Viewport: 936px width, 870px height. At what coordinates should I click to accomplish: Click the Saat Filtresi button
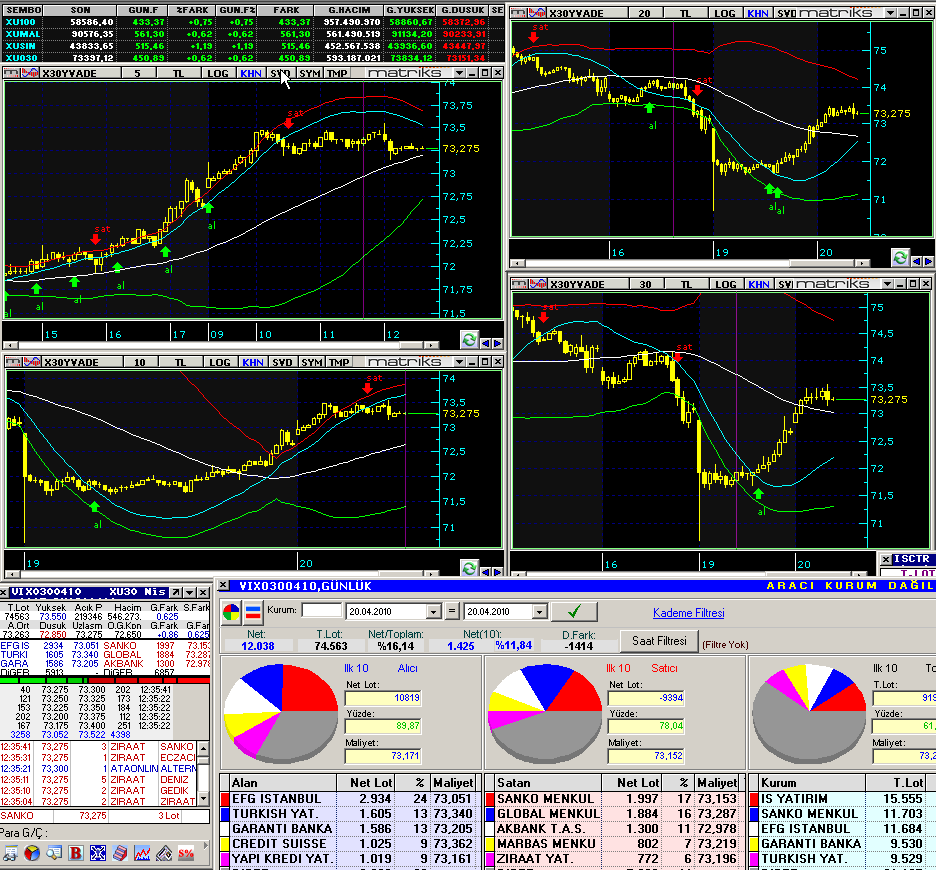pyautogui.click(x=659, y=641)
